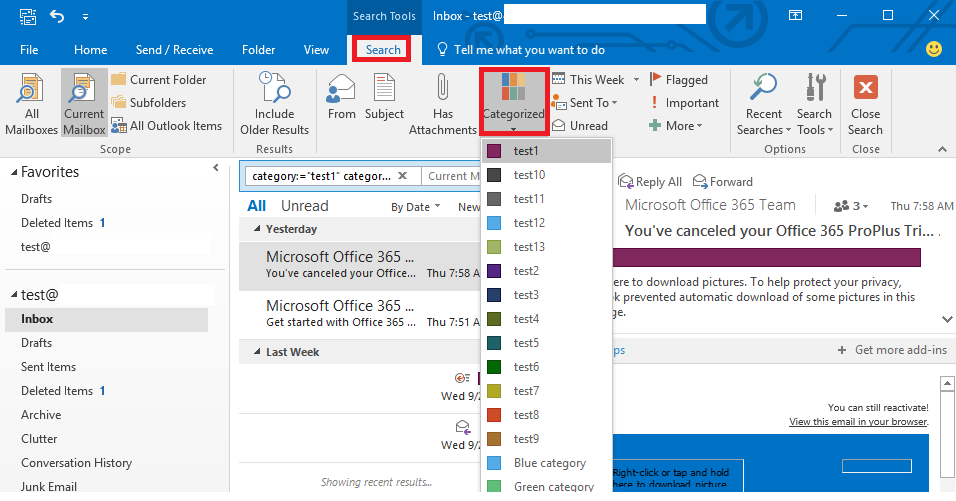
Task: Search All Outlook Items
Action: 166,126
